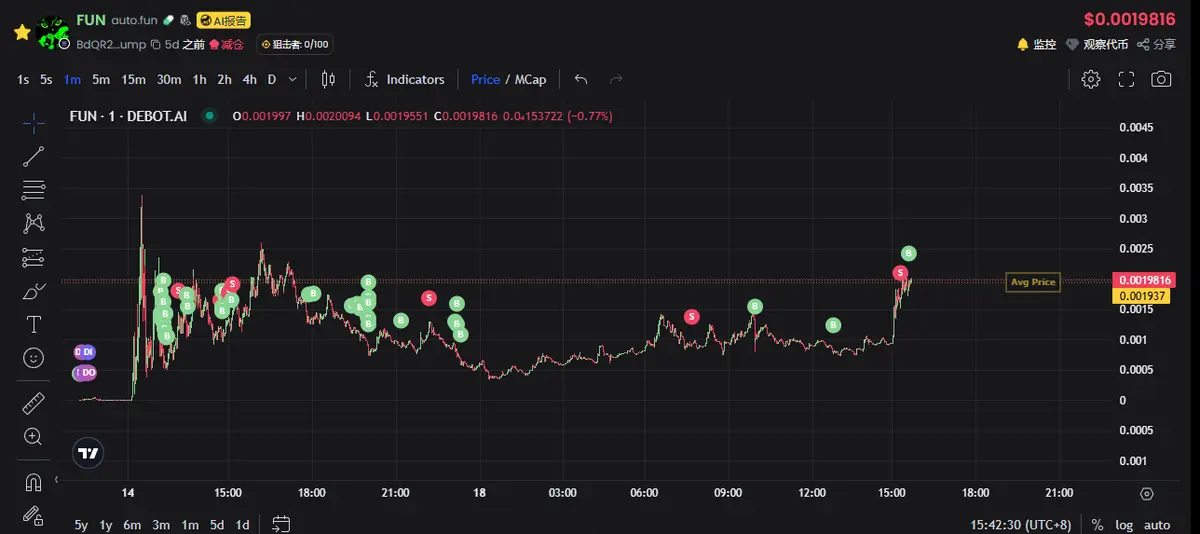The image size is (1200, 534).
Task: Redo the last chart action
Action: click(x=617, y=79)
